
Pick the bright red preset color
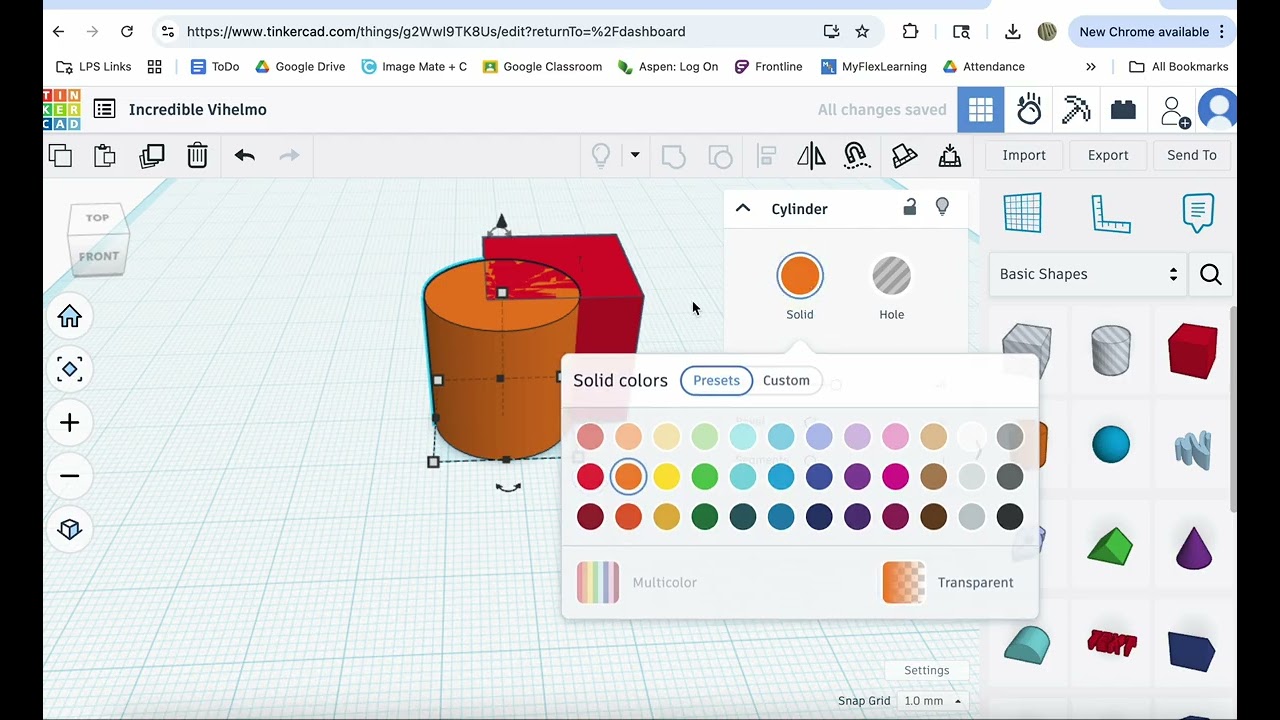coord(590,477)
